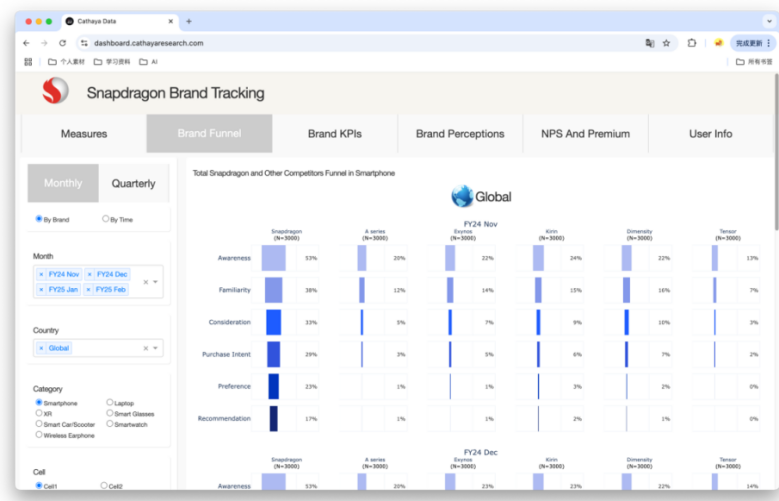Expand the Country dropdown arrow
This screenshot has height=501, width=779.
click(155, 348)
